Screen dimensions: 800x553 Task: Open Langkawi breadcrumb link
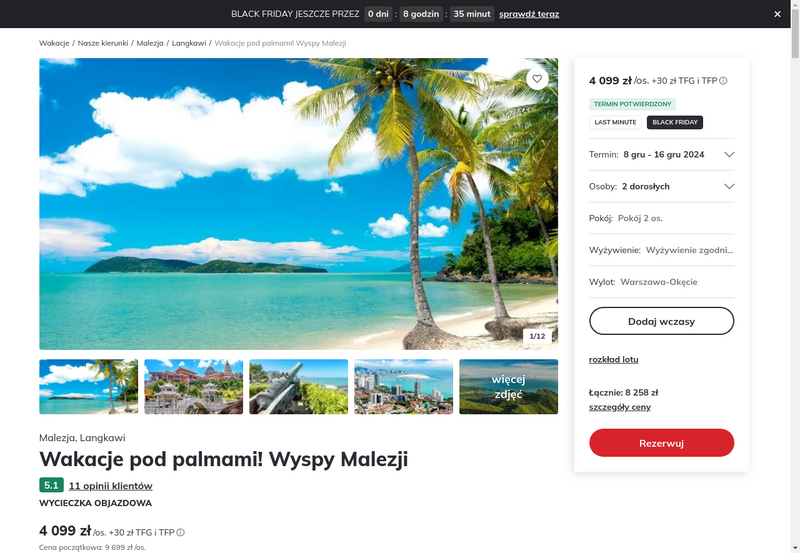(189, 43)
